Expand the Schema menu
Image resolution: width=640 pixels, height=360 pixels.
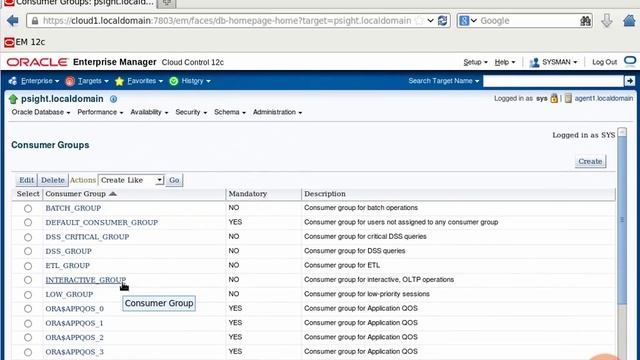(230, 112)
